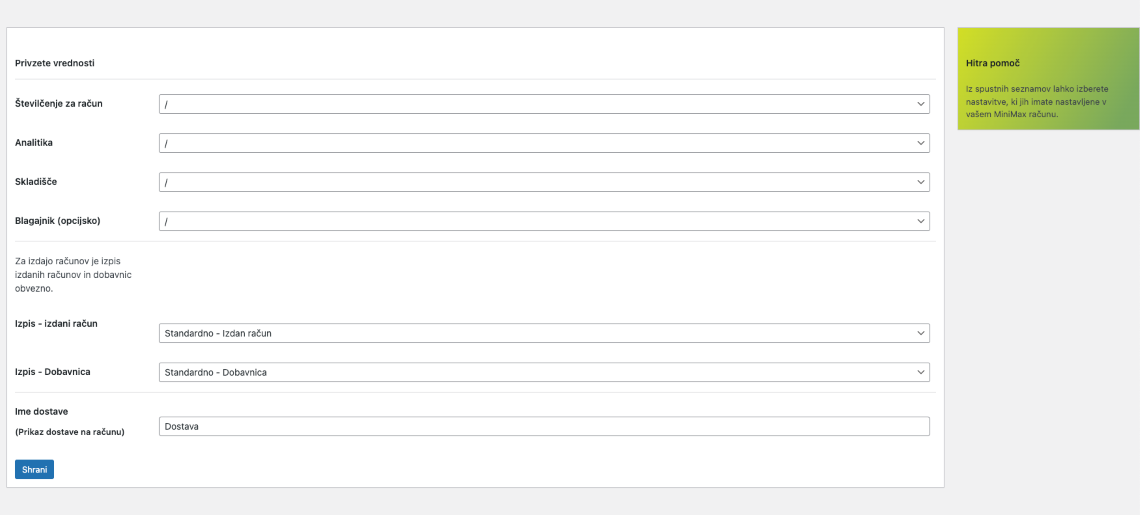Click the 'Ime dostave' label
The image size is (1140, 515).
(x=41, y=411)
